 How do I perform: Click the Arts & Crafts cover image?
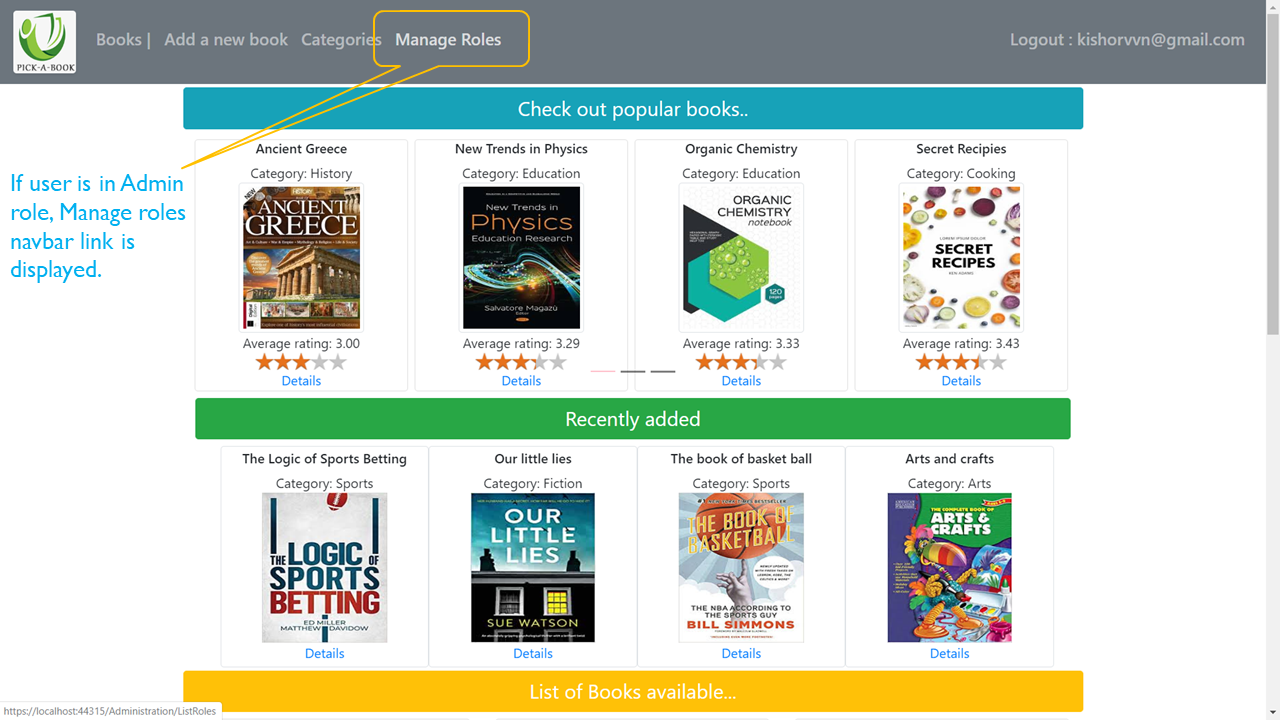pyautogui.click(x=950, y=567)
